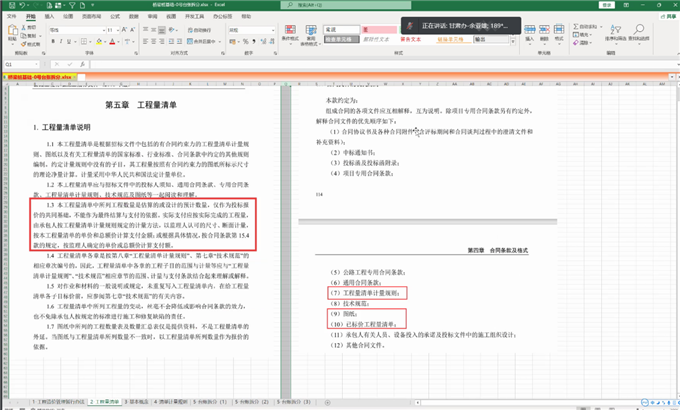
Task: Click the decrease indent icon
Action: point(171,42)
